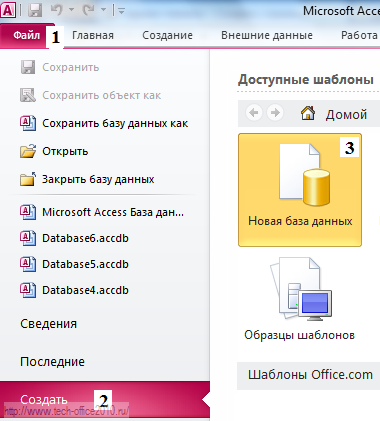Click the Access application icon in title bar

point(8,10)
